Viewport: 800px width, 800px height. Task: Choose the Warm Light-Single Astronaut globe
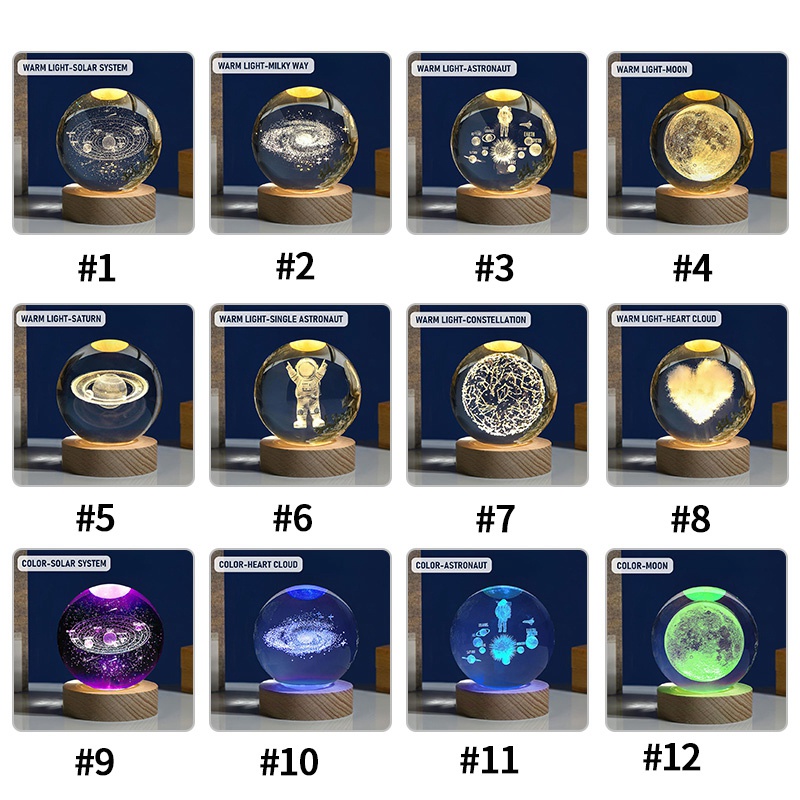click(x=301, y=395)
